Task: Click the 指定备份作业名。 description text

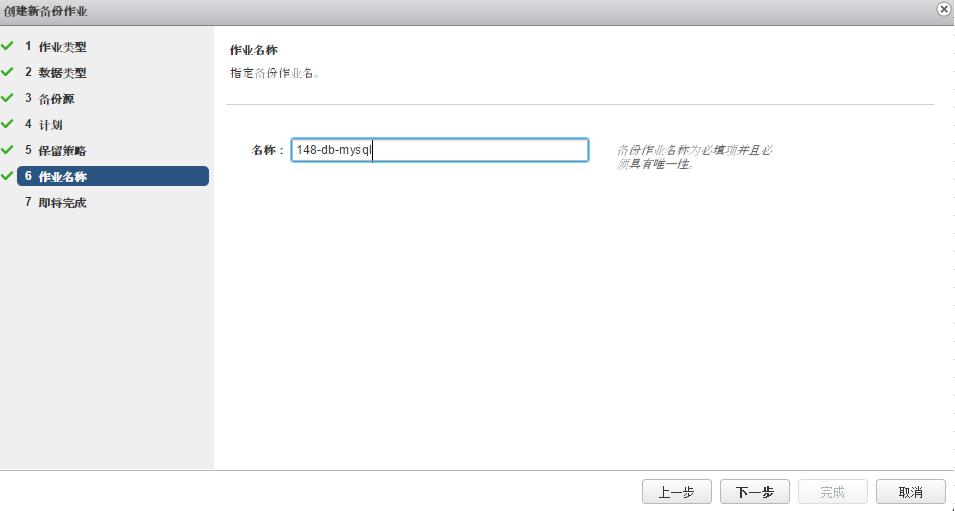Action: pos(275,73)
